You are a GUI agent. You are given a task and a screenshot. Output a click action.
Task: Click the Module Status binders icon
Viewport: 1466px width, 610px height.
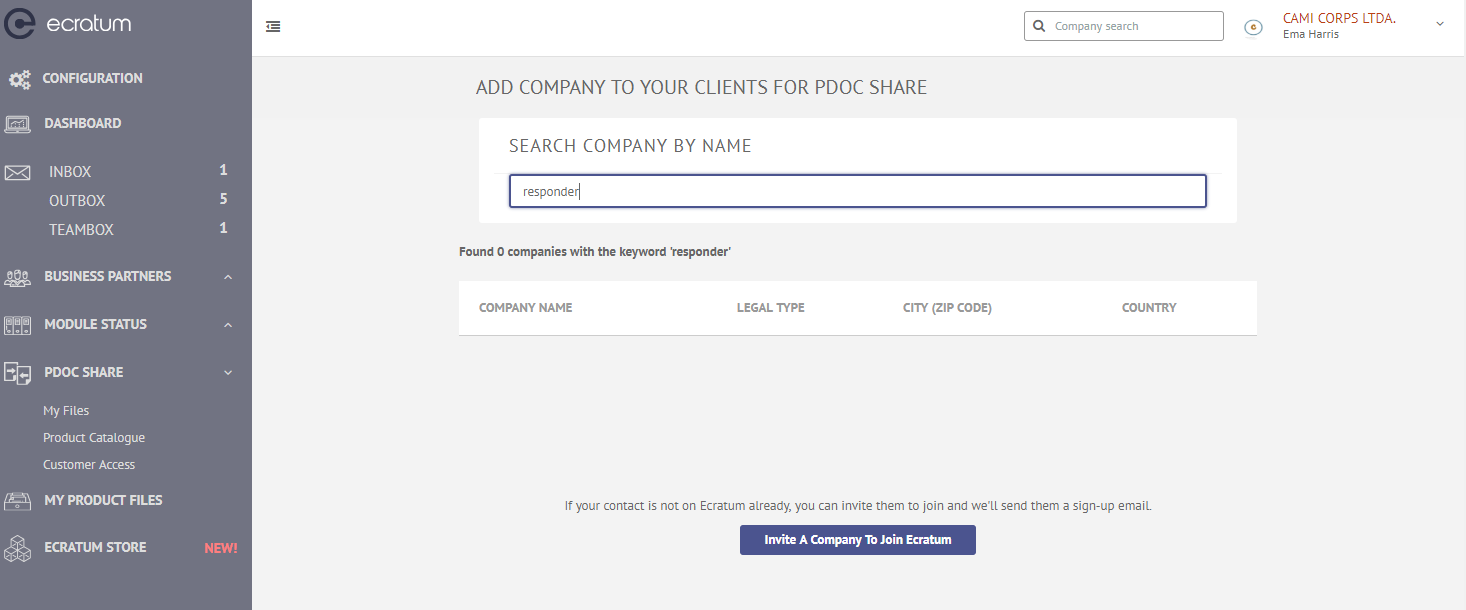click(18, 325)
